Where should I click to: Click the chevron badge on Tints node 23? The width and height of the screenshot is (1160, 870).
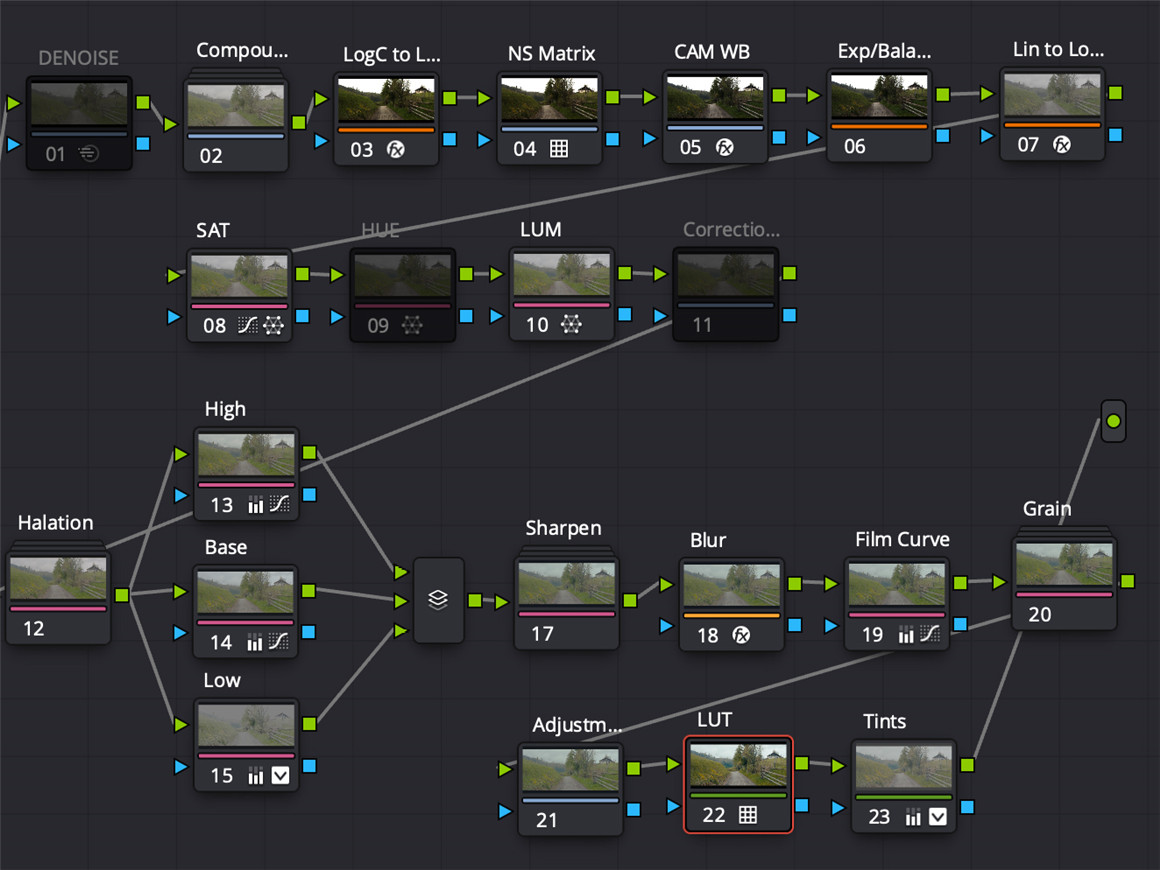click(938, 817)
